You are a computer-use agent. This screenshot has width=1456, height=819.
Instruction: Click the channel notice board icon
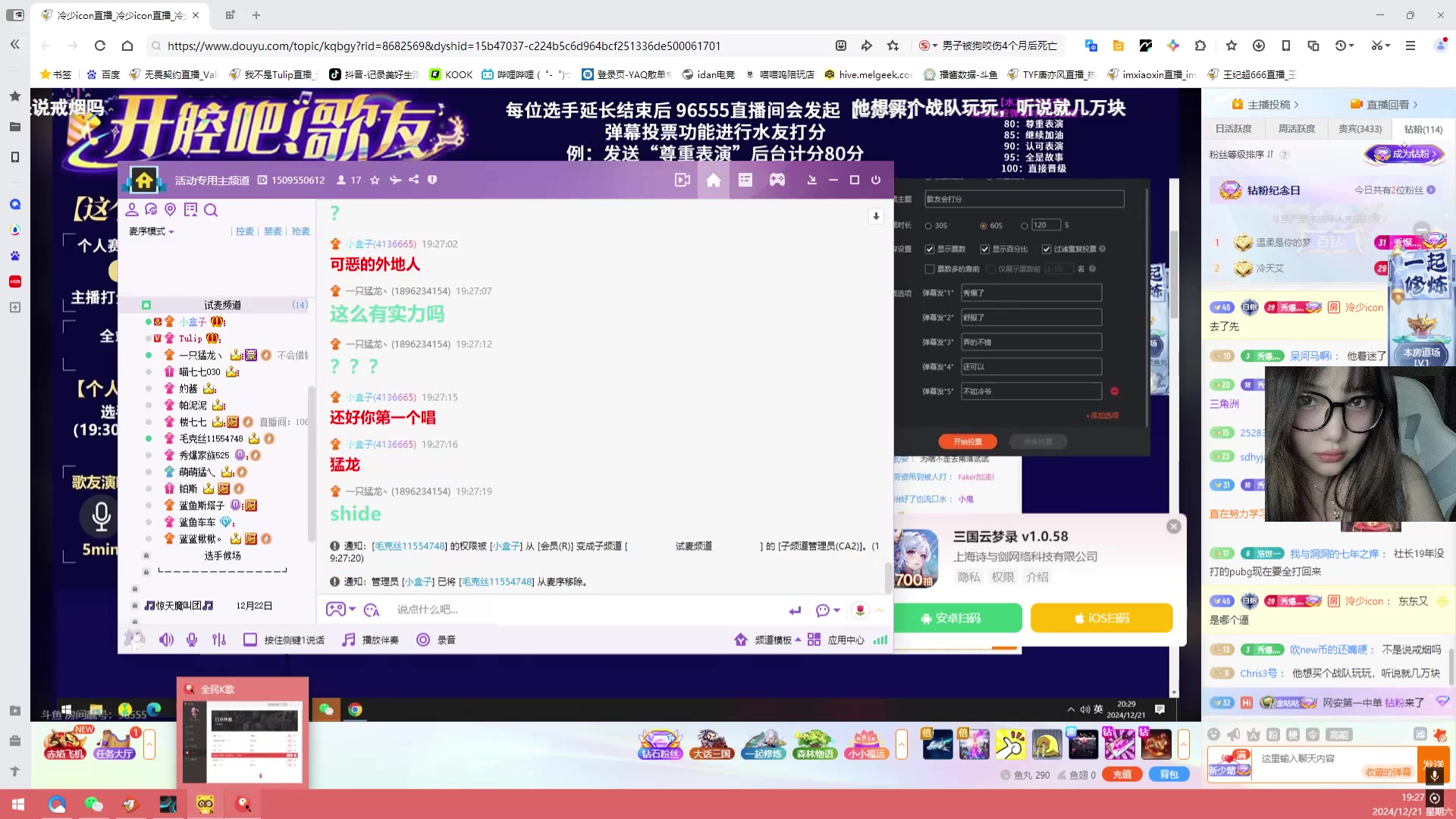[190, 210]
